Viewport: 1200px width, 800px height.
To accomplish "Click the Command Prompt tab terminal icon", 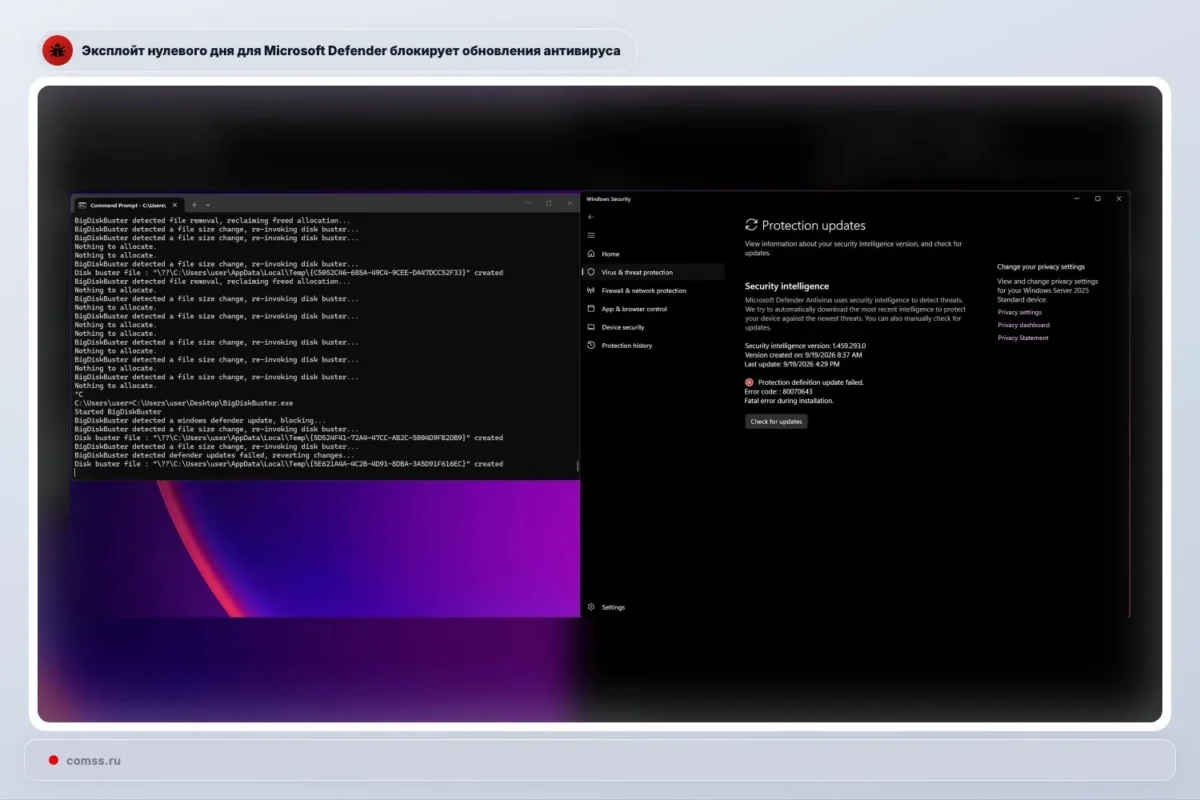I will (x=83, y=204).
